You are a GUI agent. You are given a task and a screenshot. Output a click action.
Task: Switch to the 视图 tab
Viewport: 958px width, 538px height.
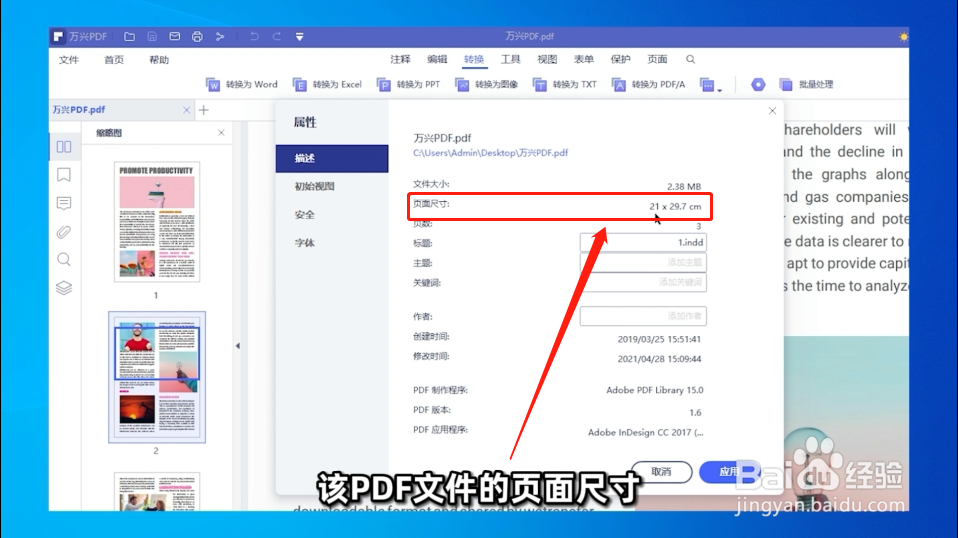[547, 59]
